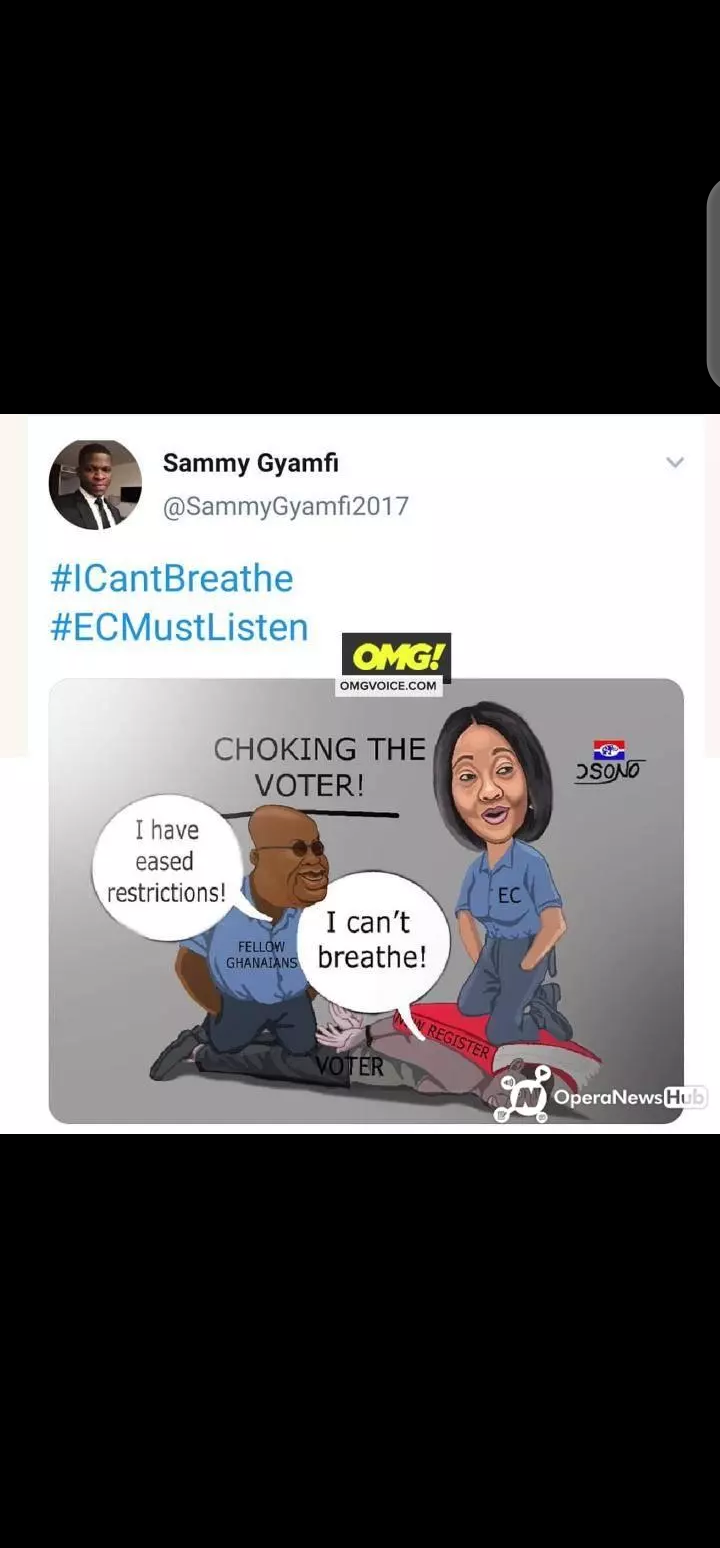720x1548 pixels.
Task: Open the cartoon image thumbnail
Action: click(366, 901)
